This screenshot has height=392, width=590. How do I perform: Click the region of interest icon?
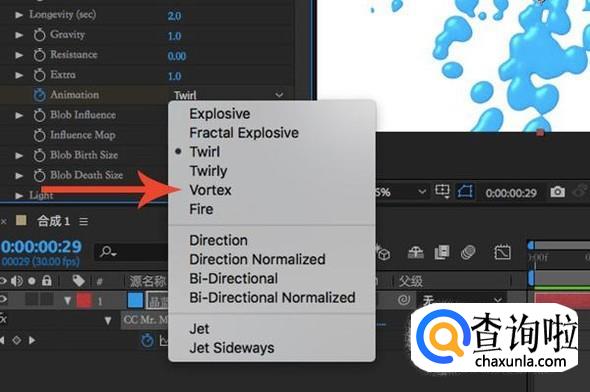tap(442, 191)
